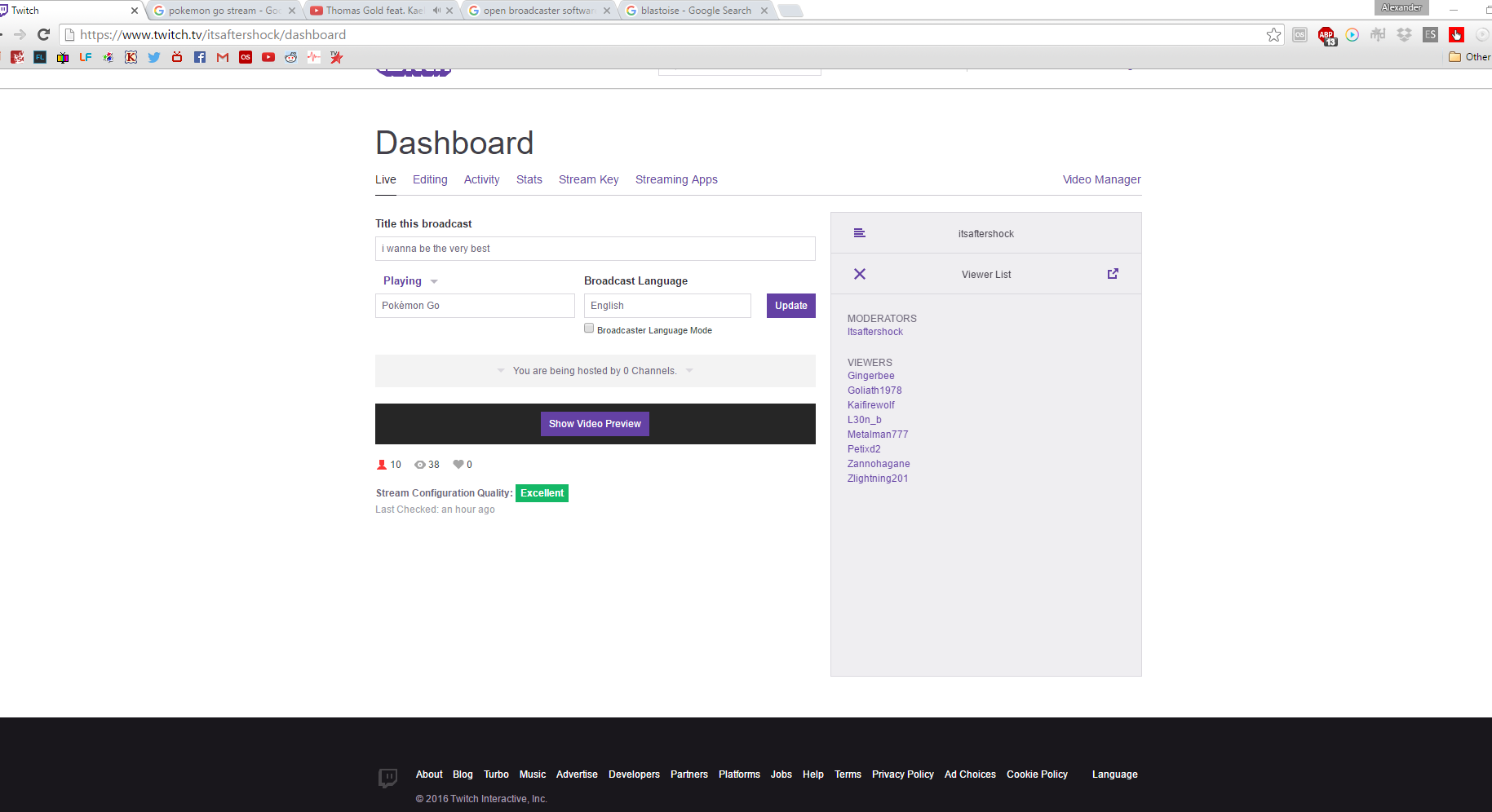Click moderator Itsaftershock's name
1492x812 pixels.
[x=874, y=332]
